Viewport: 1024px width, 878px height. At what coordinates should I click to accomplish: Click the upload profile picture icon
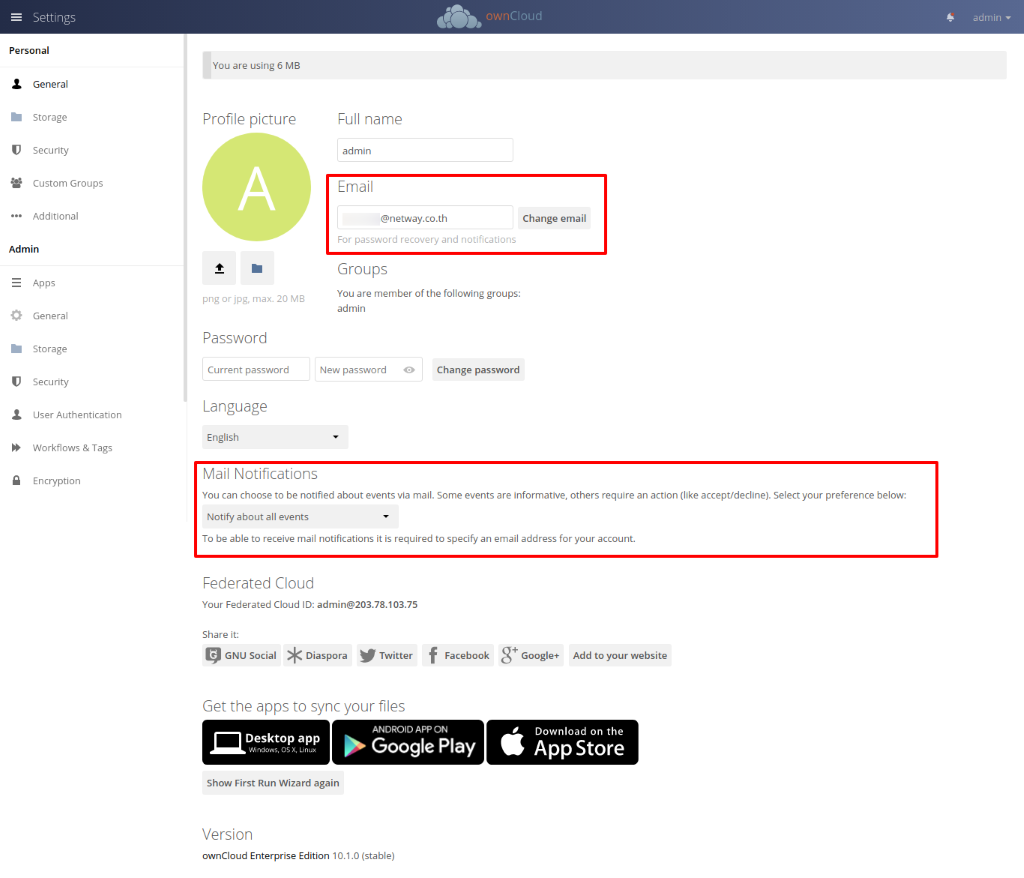219,268
